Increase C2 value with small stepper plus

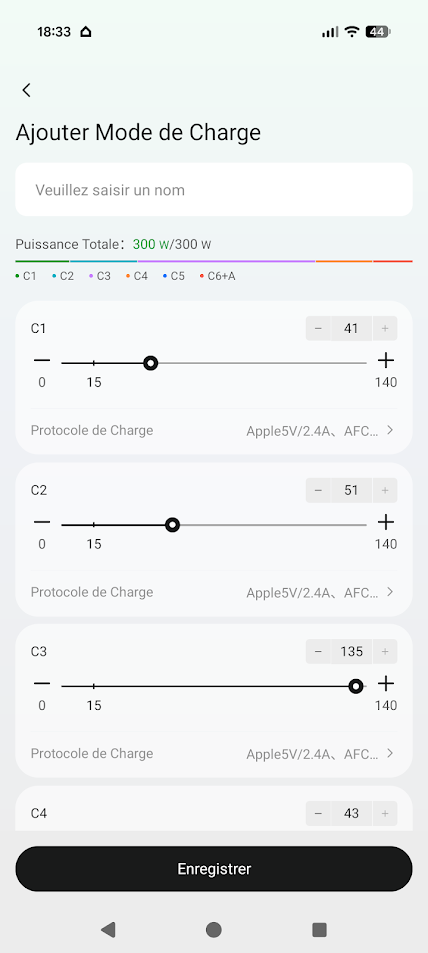[385, 490]
